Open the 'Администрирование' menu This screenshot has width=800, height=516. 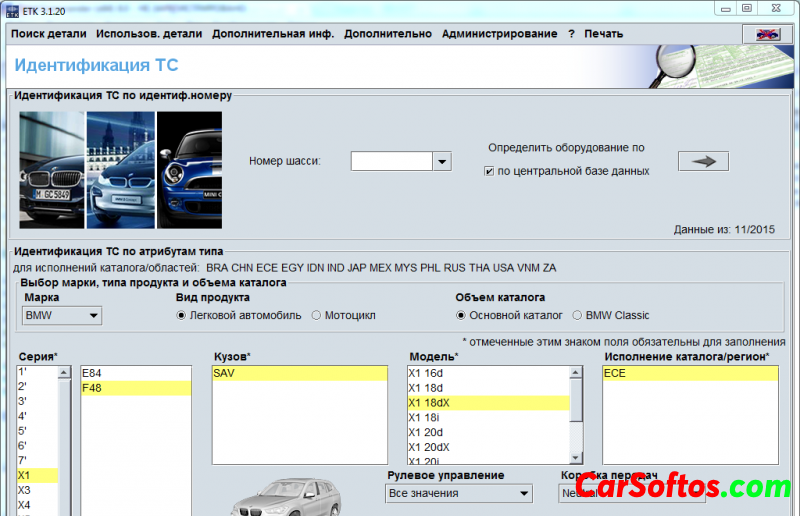(499, 34)
